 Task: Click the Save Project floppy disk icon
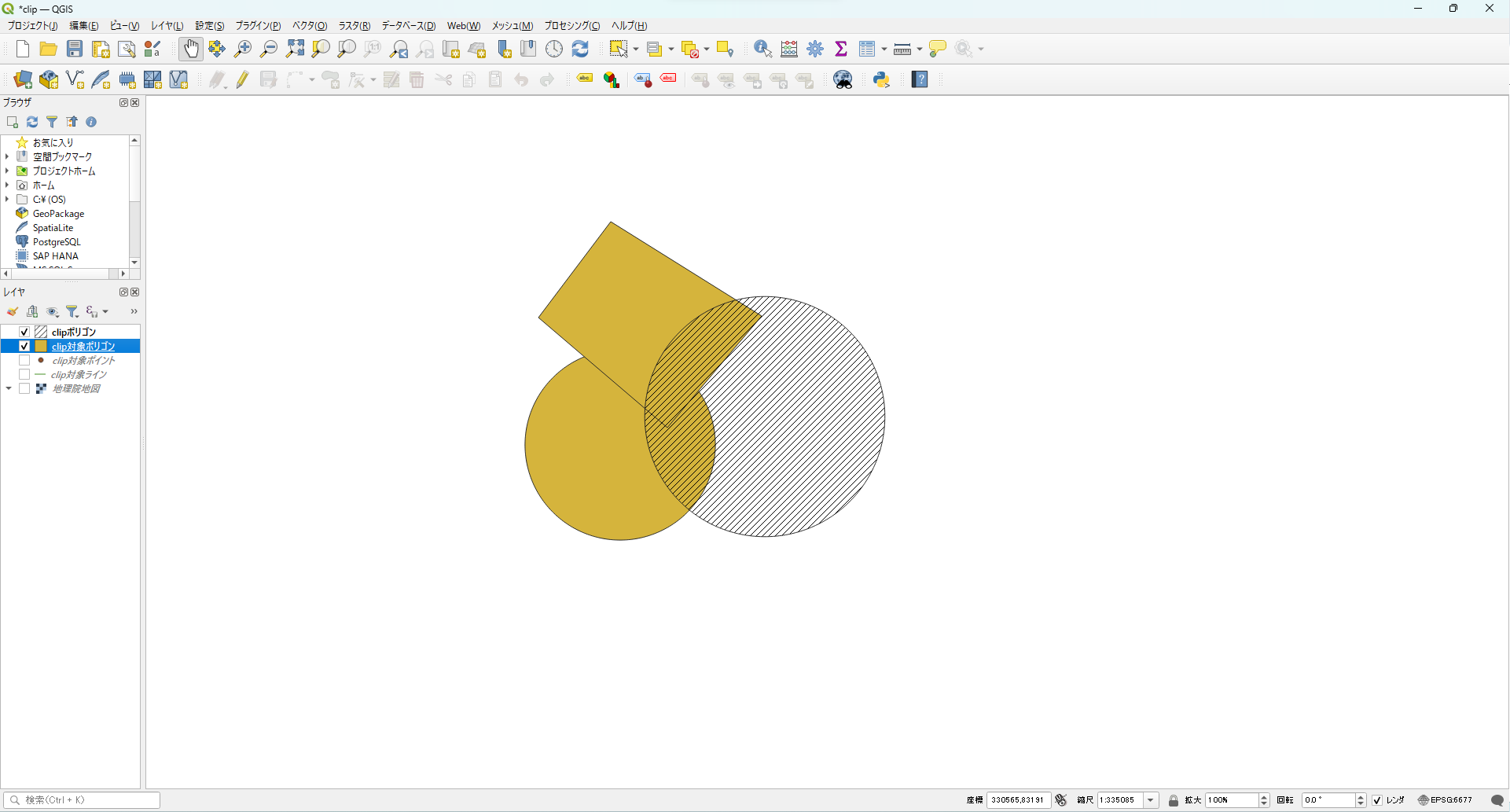coord(75,49)
